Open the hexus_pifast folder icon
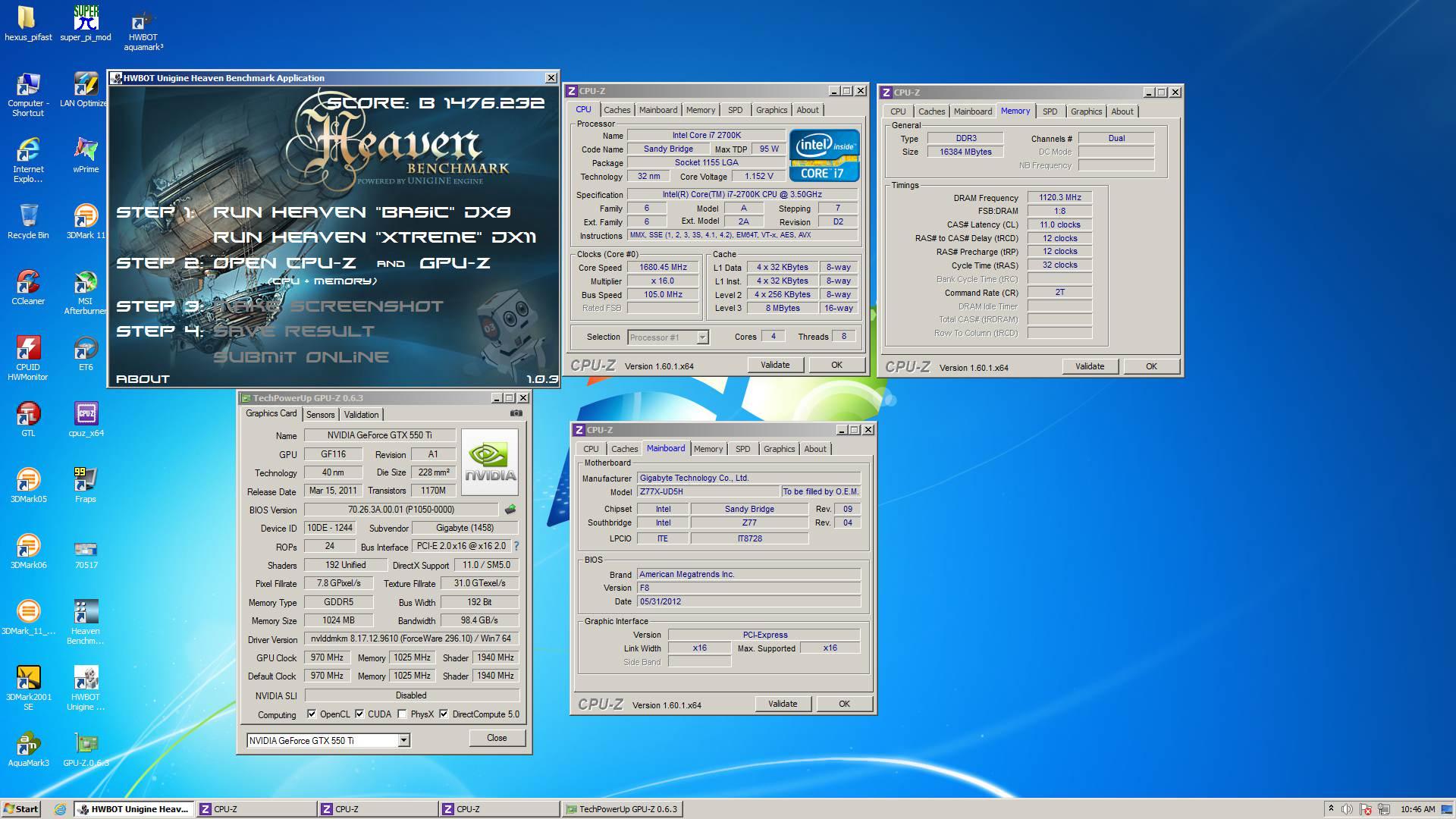The width and height of the screenshot is (1456, 819). point(28,23)
